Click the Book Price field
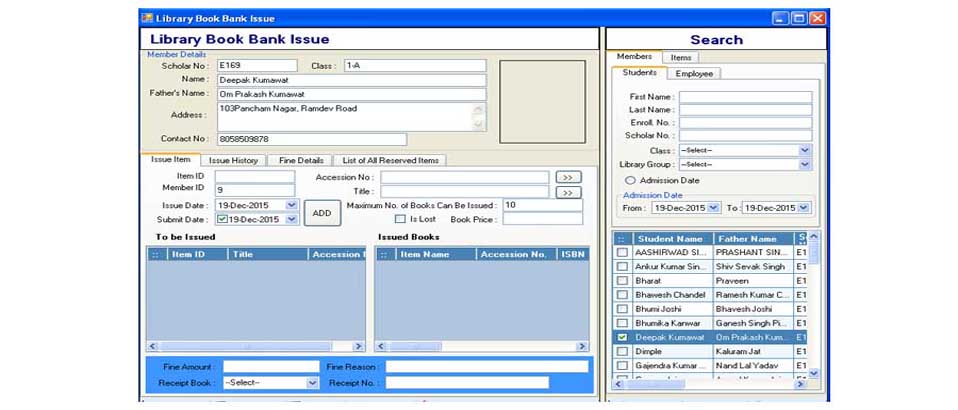Viewport: 958px width, 410px height. tap(543, 219)
